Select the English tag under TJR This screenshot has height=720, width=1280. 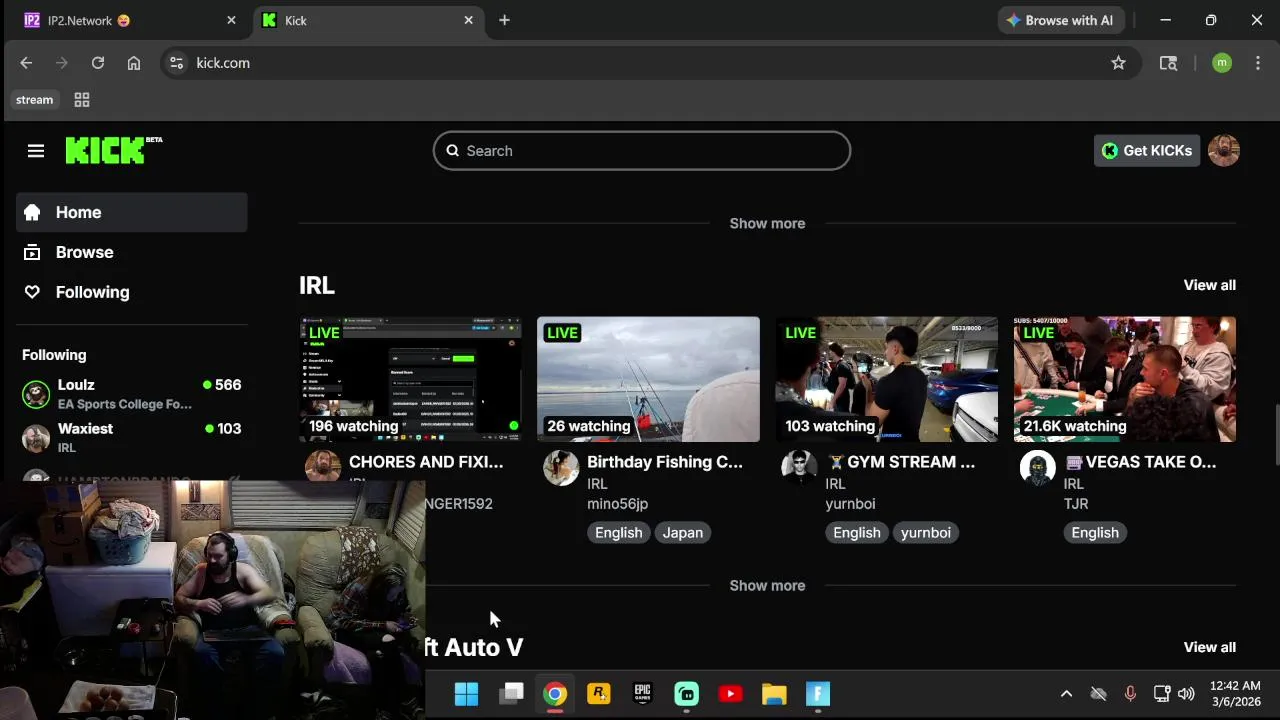[x=1095, y=533]
